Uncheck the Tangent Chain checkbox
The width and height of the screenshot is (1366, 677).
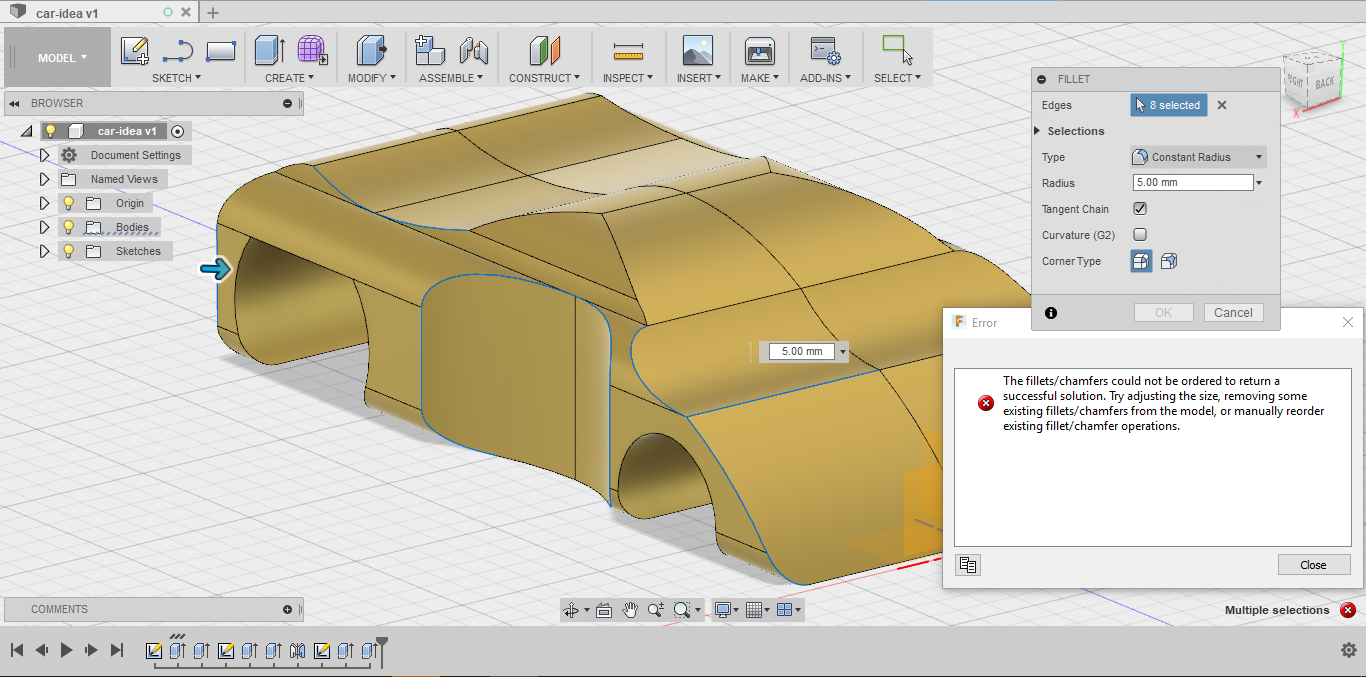click(1139, 209)
